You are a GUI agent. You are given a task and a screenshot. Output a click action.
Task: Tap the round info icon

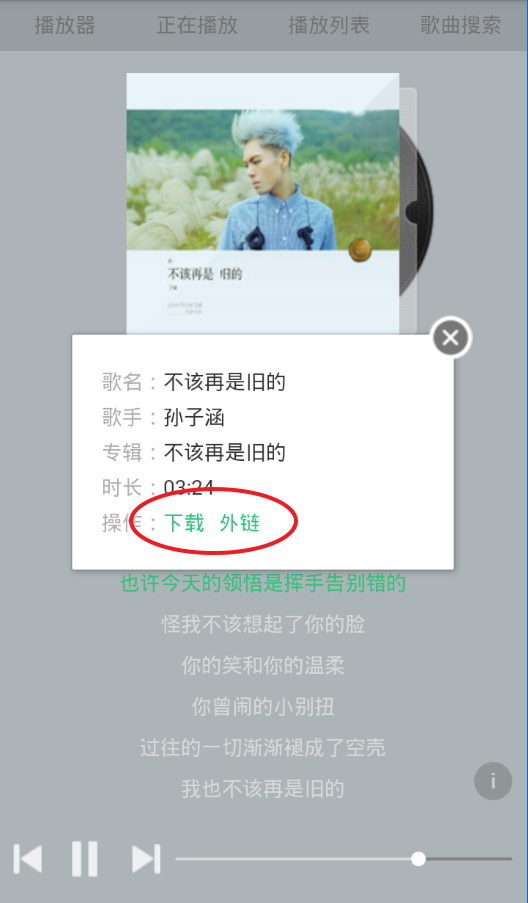493,781
